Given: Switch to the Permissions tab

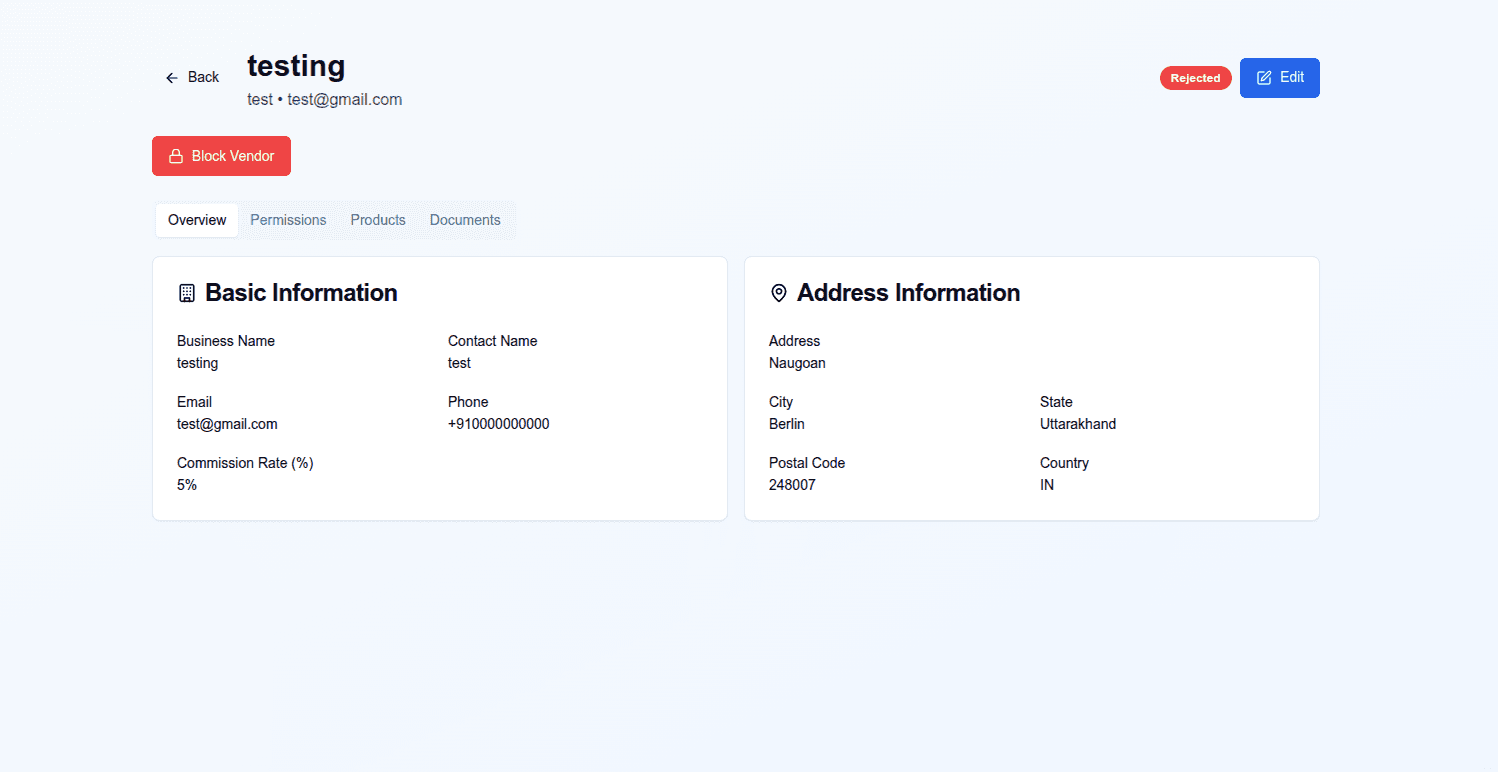Looking at the screenshot, I should click(x=288, y=220).
